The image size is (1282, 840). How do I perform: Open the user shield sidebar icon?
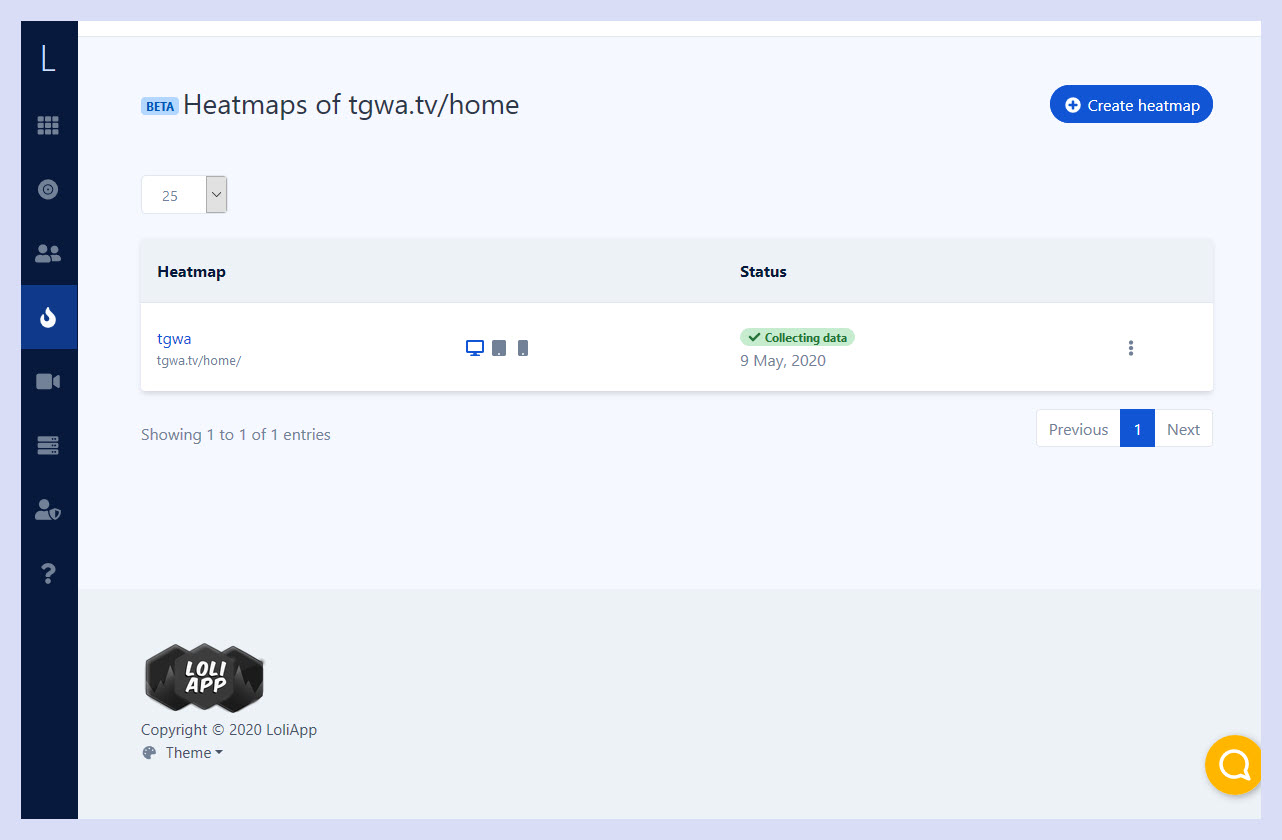48,510
